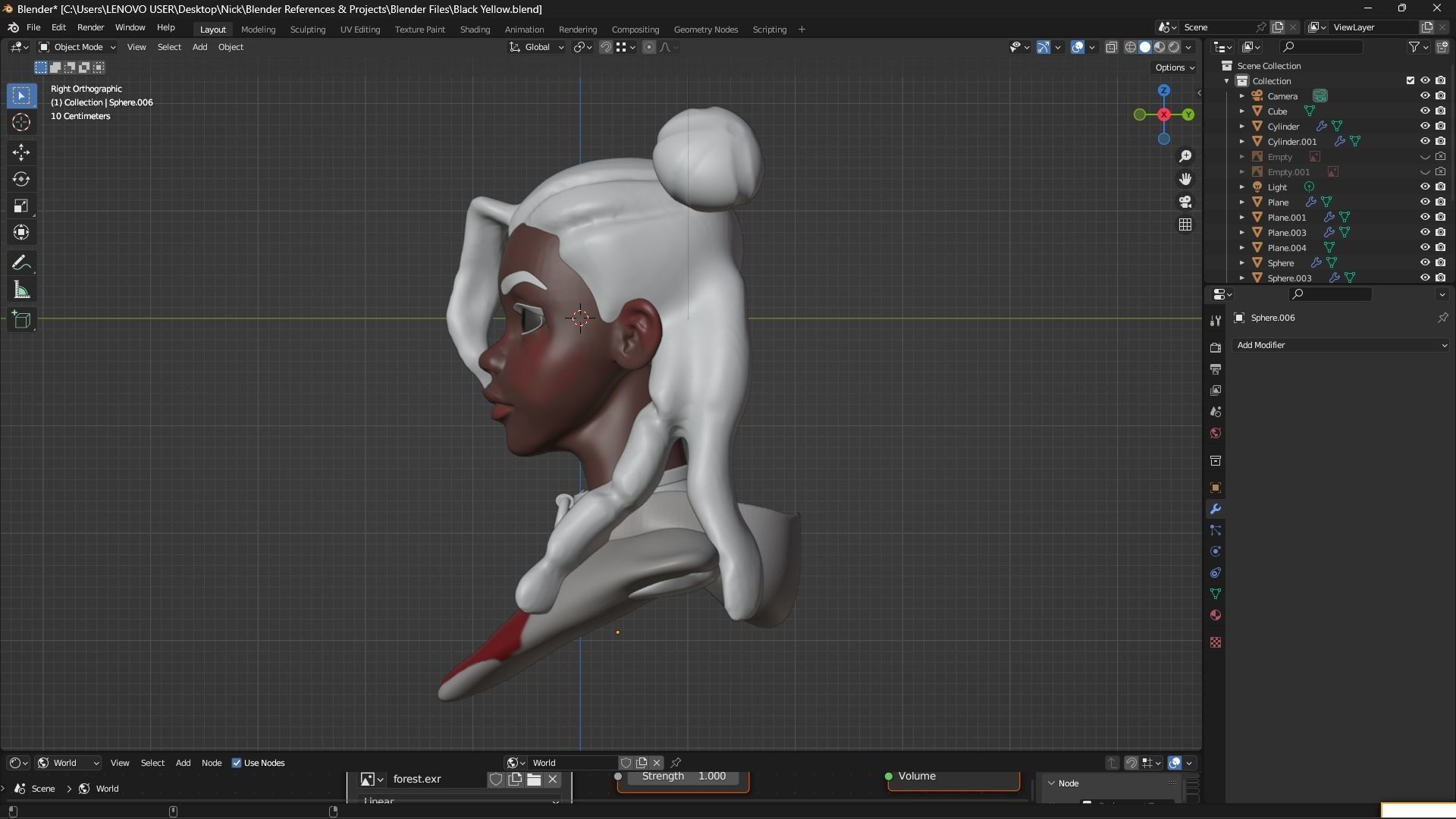Viewport: 1456px width, 819px height.
Task: Activate the Annotate pencil tool
Action: coord(21,263)
